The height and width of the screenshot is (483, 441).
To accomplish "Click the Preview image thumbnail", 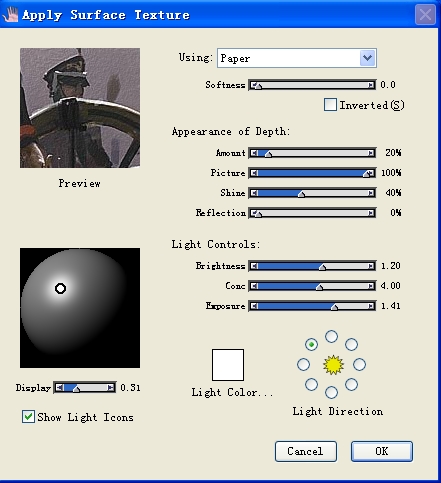I will tap(80, 108).
